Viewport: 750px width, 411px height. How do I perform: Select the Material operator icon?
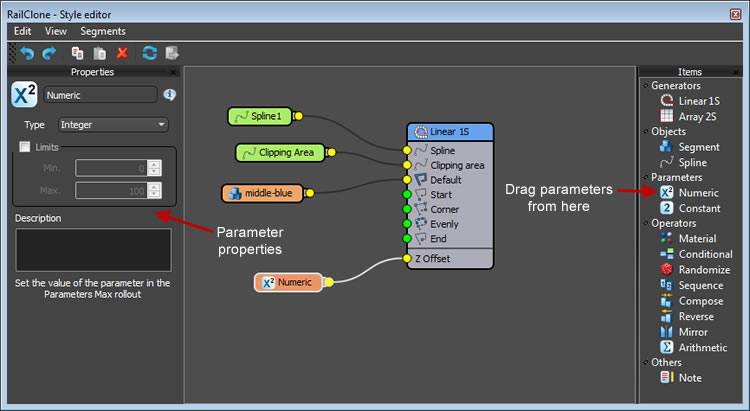pyautogui.click(x=666, y=238)
